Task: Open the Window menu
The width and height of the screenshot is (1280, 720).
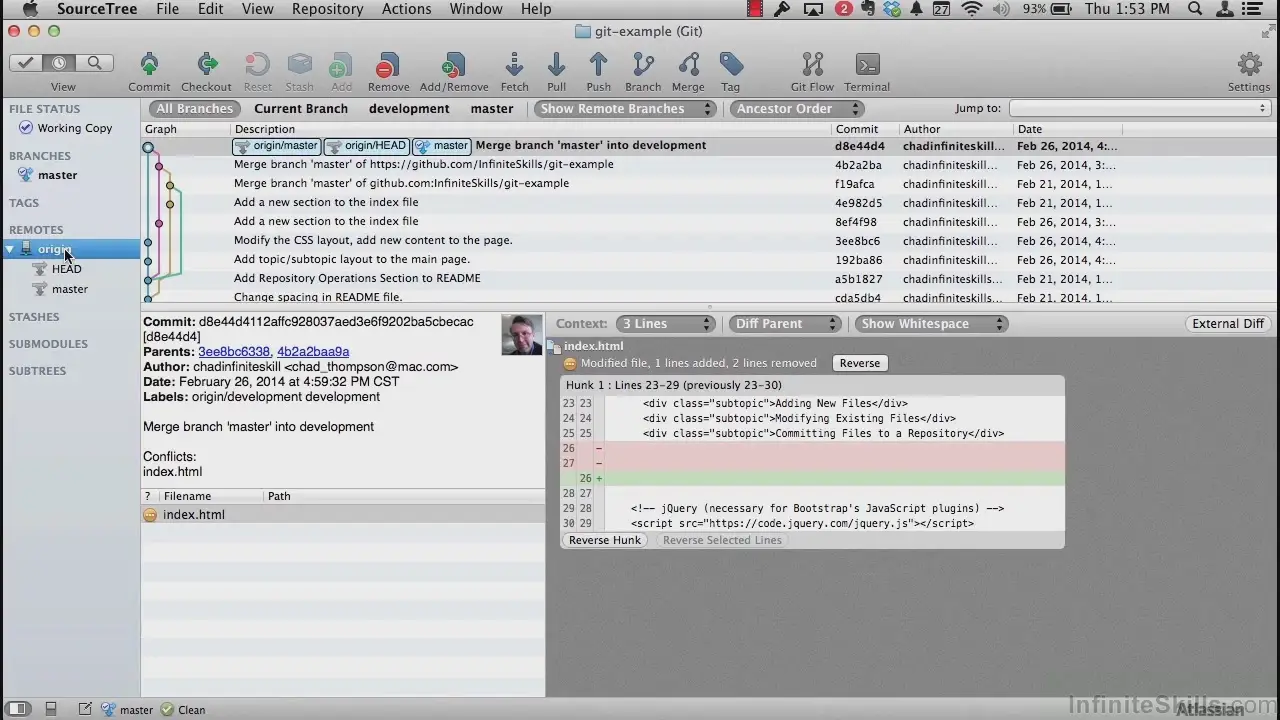Action: [x=476, y=9]
